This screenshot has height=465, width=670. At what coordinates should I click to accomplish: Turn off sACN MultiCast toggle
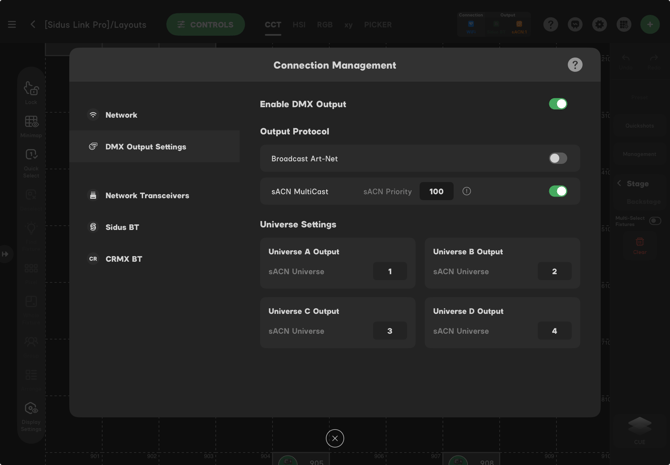click(x=558, y=191)
